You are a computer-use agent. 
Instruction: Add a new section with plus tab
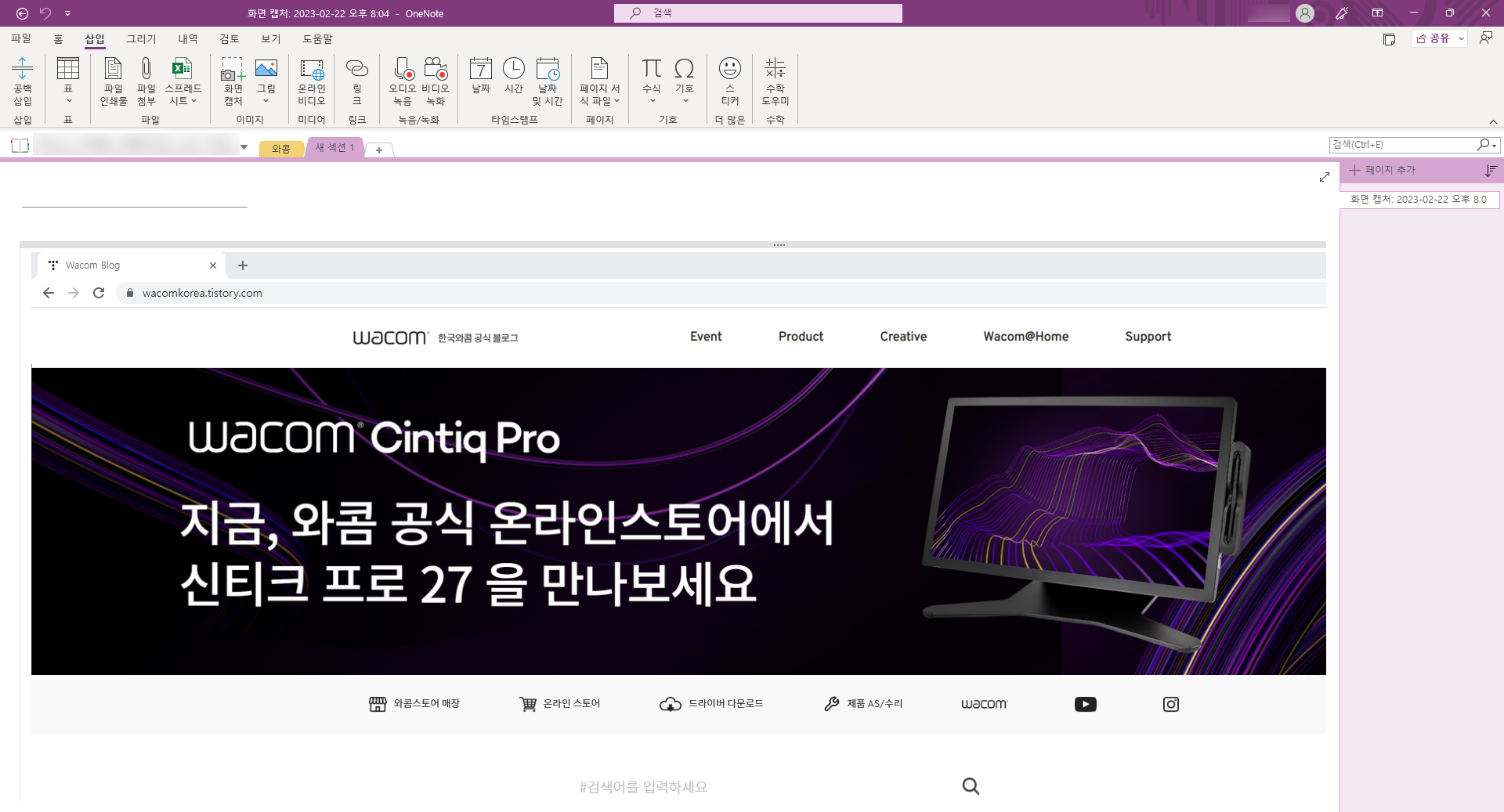coord(379,150)
